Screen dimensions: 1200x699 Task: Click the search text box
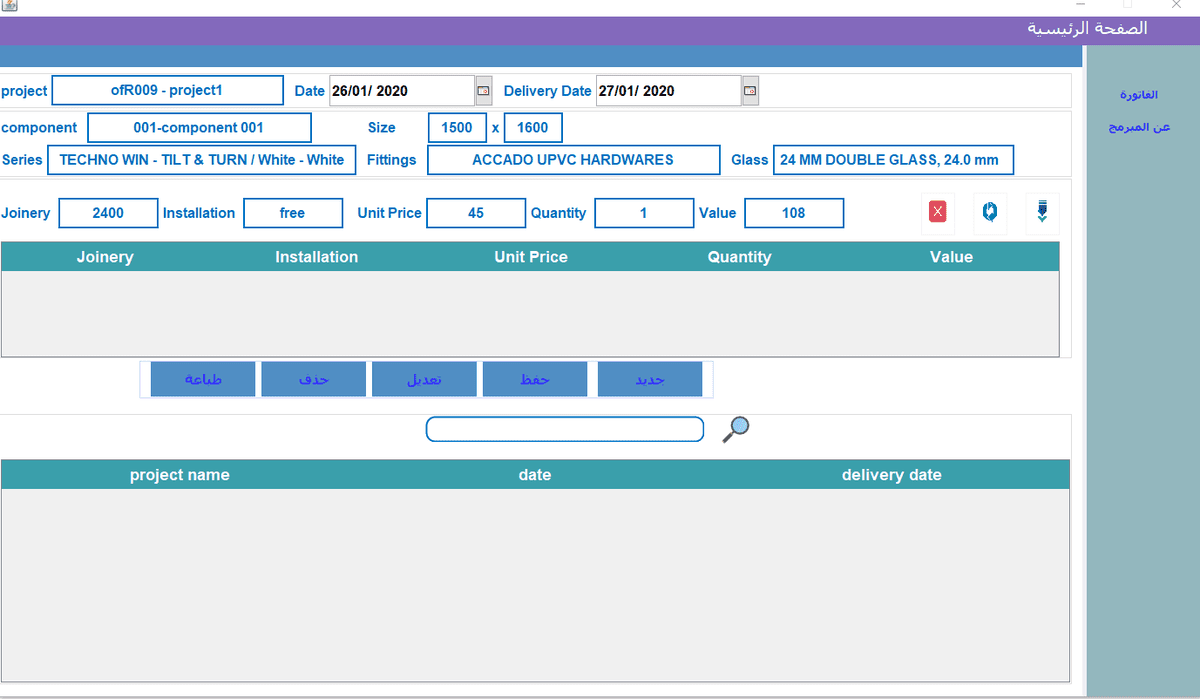[x=565, y=429]
